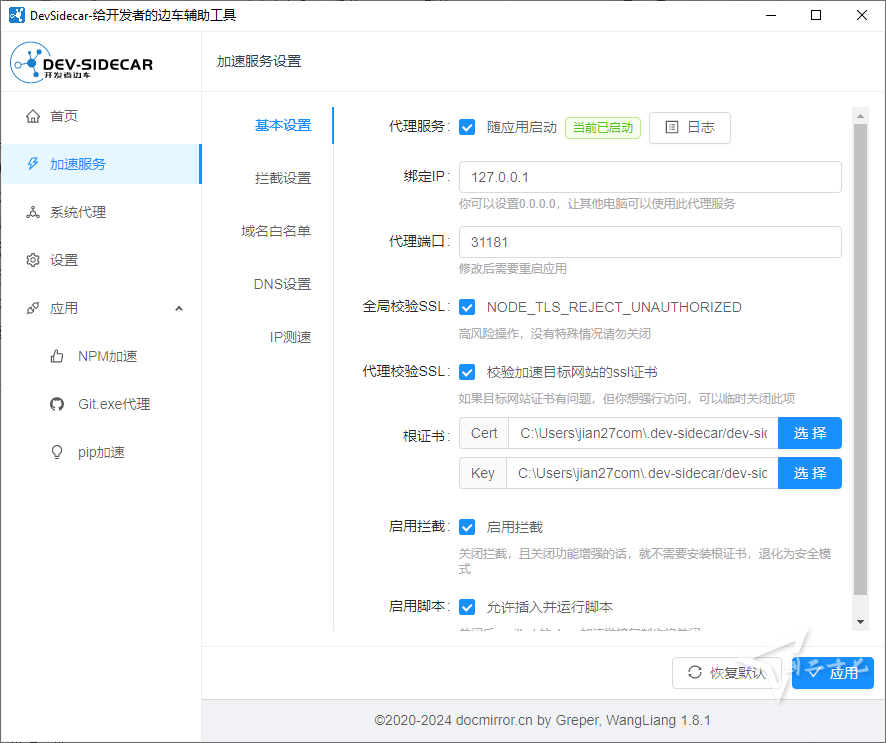Click the log document icon in 日志 button
Viewport: 886px width, 743px height.
pyautogui.click(x=671, y=127)
